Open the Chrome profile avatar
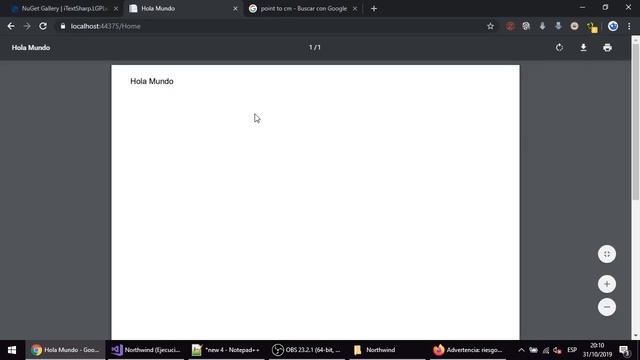Viewport: 640px width, 360px height. pyautogui.click(x=613, y=26)
